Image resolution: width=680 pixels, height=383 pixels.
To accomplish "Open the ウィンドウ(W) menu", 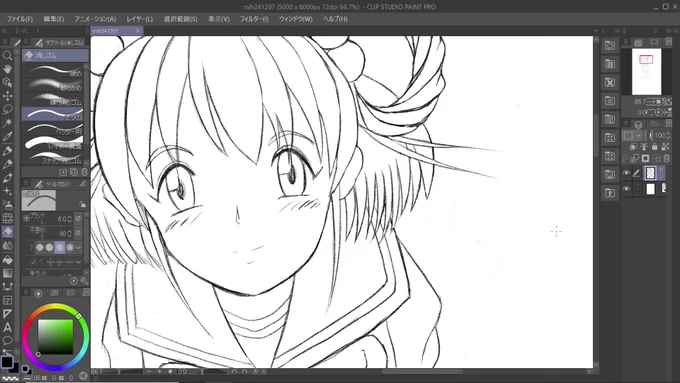I will coord(296,19).
